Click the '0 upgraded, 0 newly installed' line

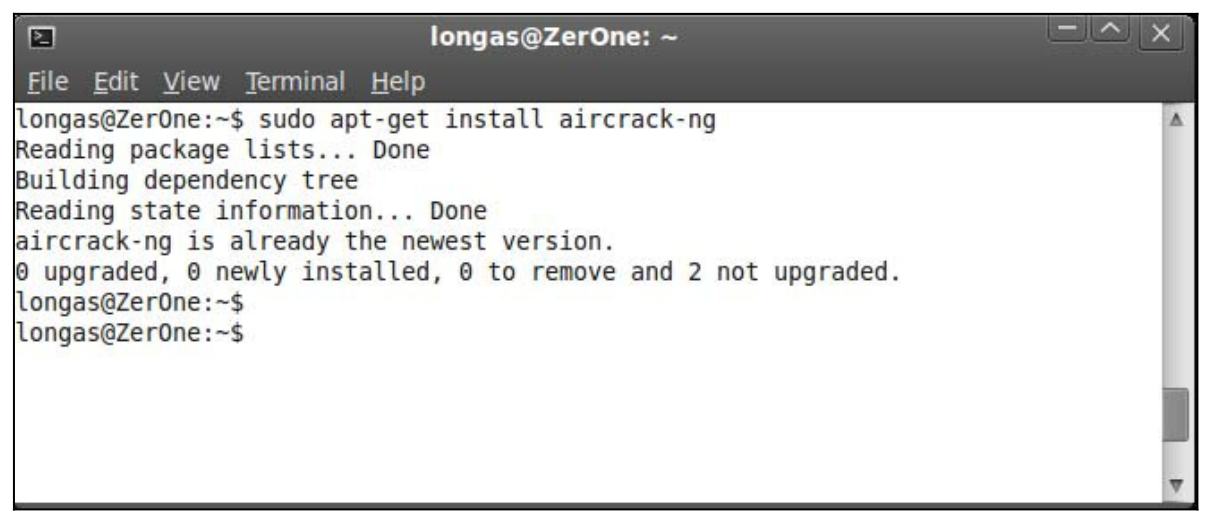point(460,272)
